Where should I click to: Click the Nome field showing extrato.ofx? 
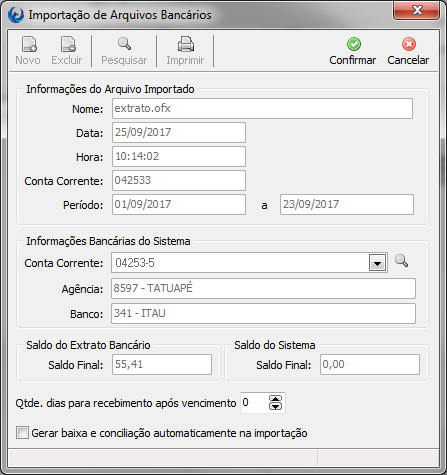(x=262, y=109)
